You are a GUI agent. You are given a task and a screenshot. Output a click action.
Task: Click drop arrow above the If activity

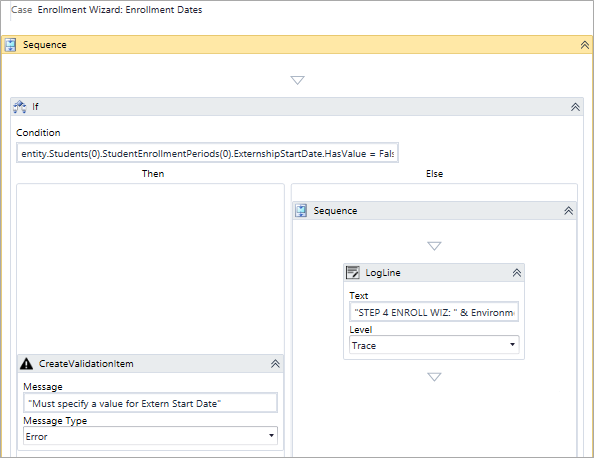click(297, 80)
